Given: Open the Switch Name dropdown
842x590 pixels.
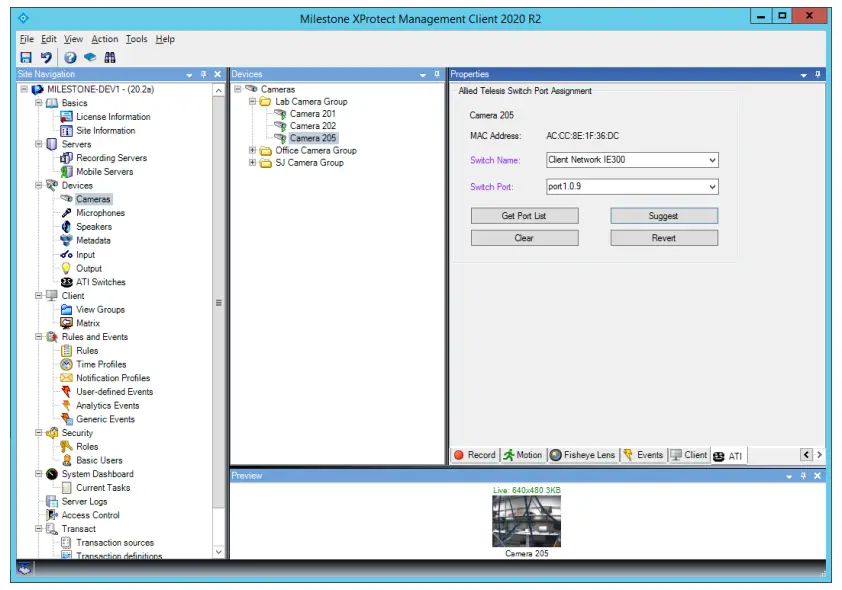Looking at the screenshot, I should (x=711, y=160).
